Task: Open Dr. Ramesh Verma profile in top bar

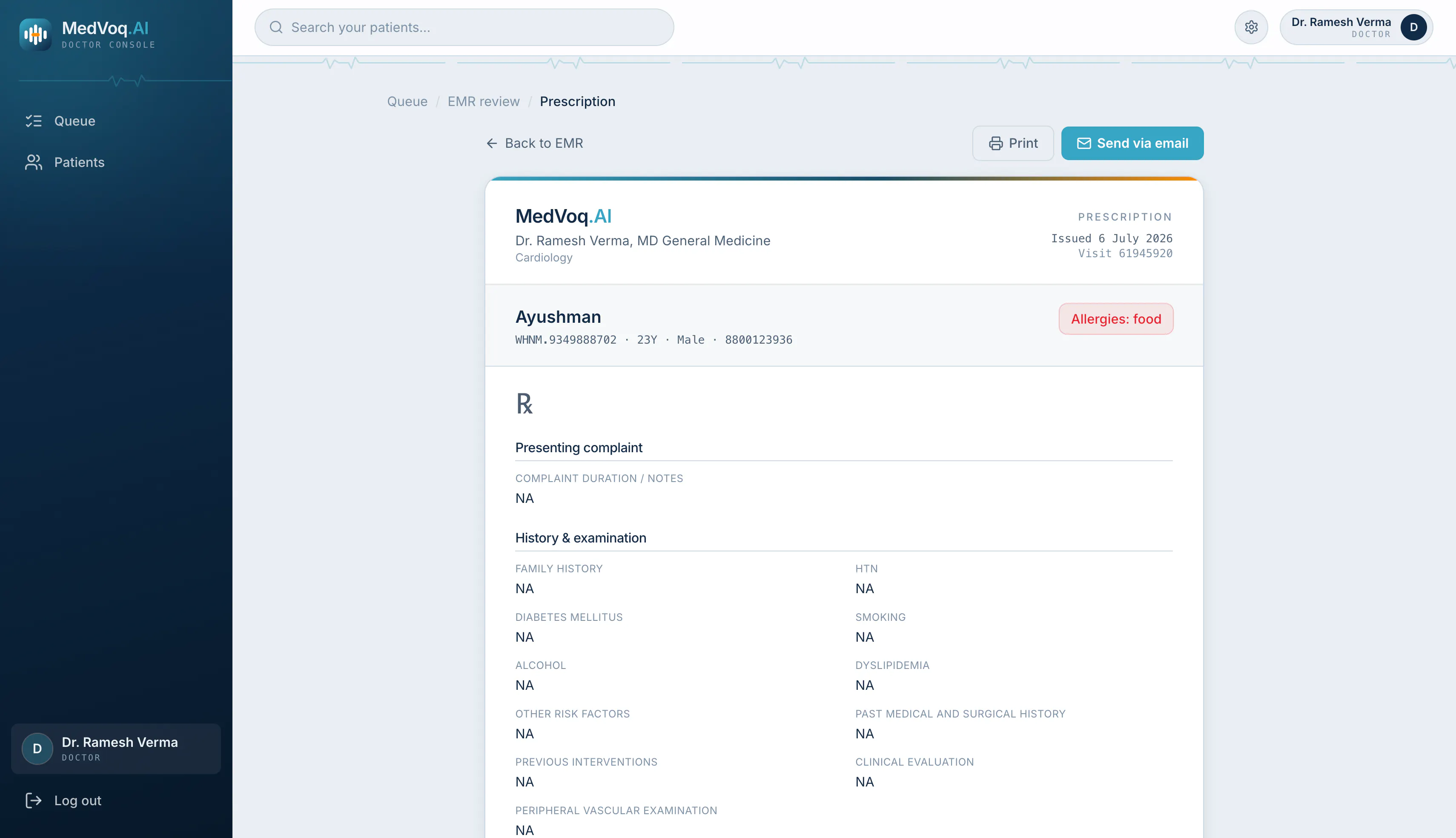Action: [x=1356, y=27]
